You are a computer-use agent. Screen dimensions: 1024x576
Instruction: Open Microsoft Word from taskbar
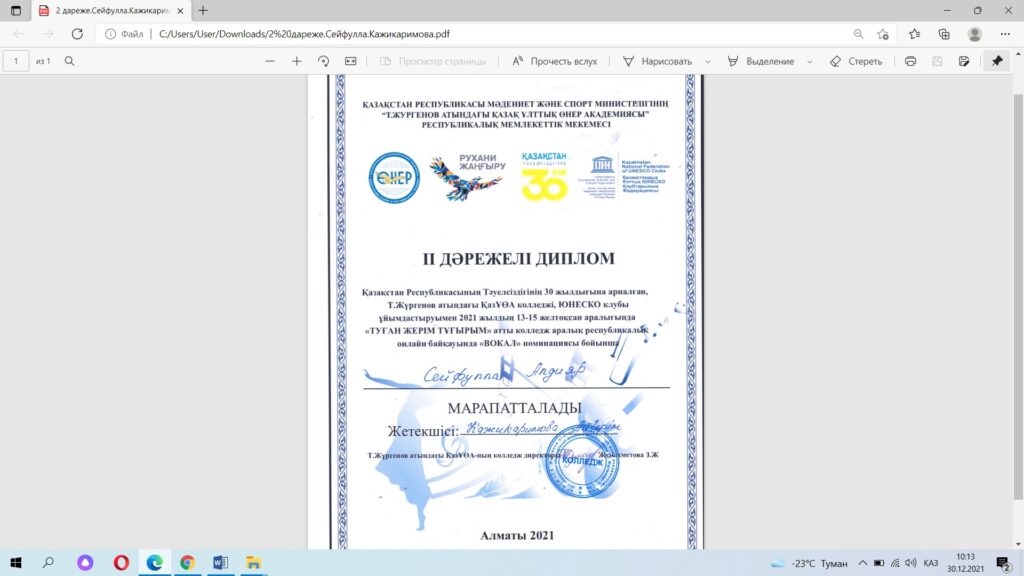220,562
